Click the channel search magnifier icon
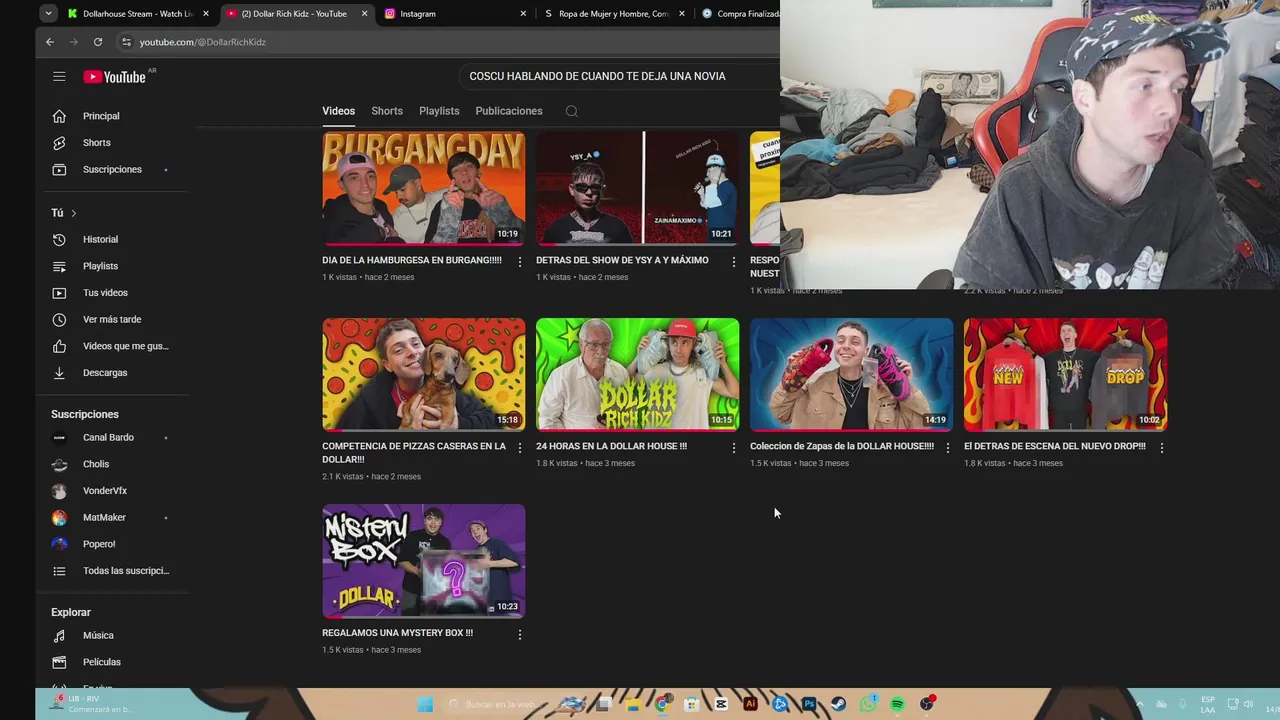This screenshot has height=720, width=1280. click(572, 111)
